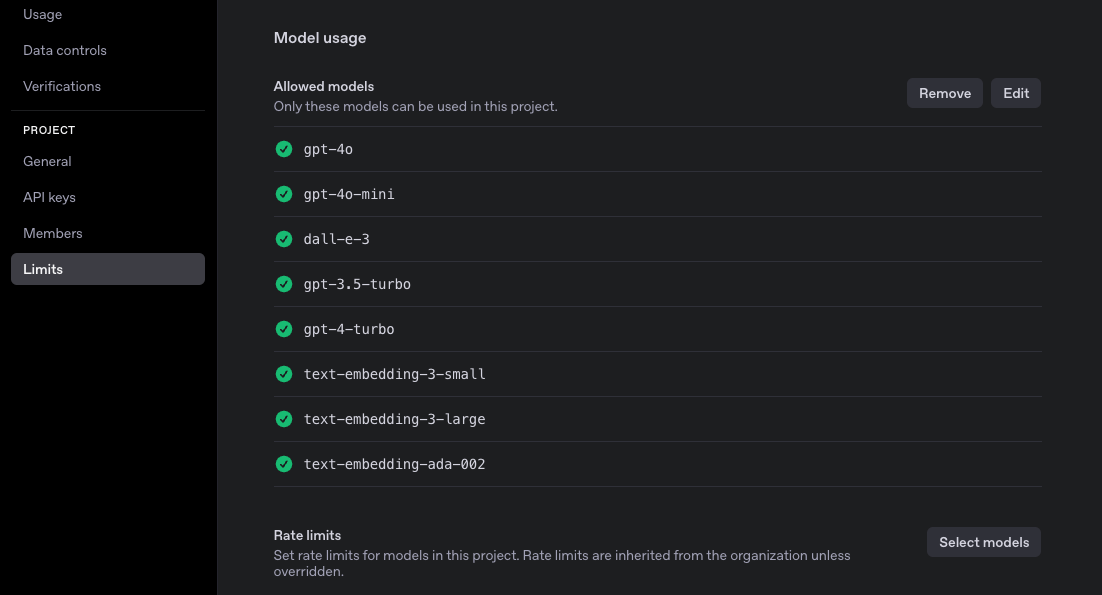Switch to the API keys section
The height and width of the screenshot is (595, 1102).
(x=49, y=197)
